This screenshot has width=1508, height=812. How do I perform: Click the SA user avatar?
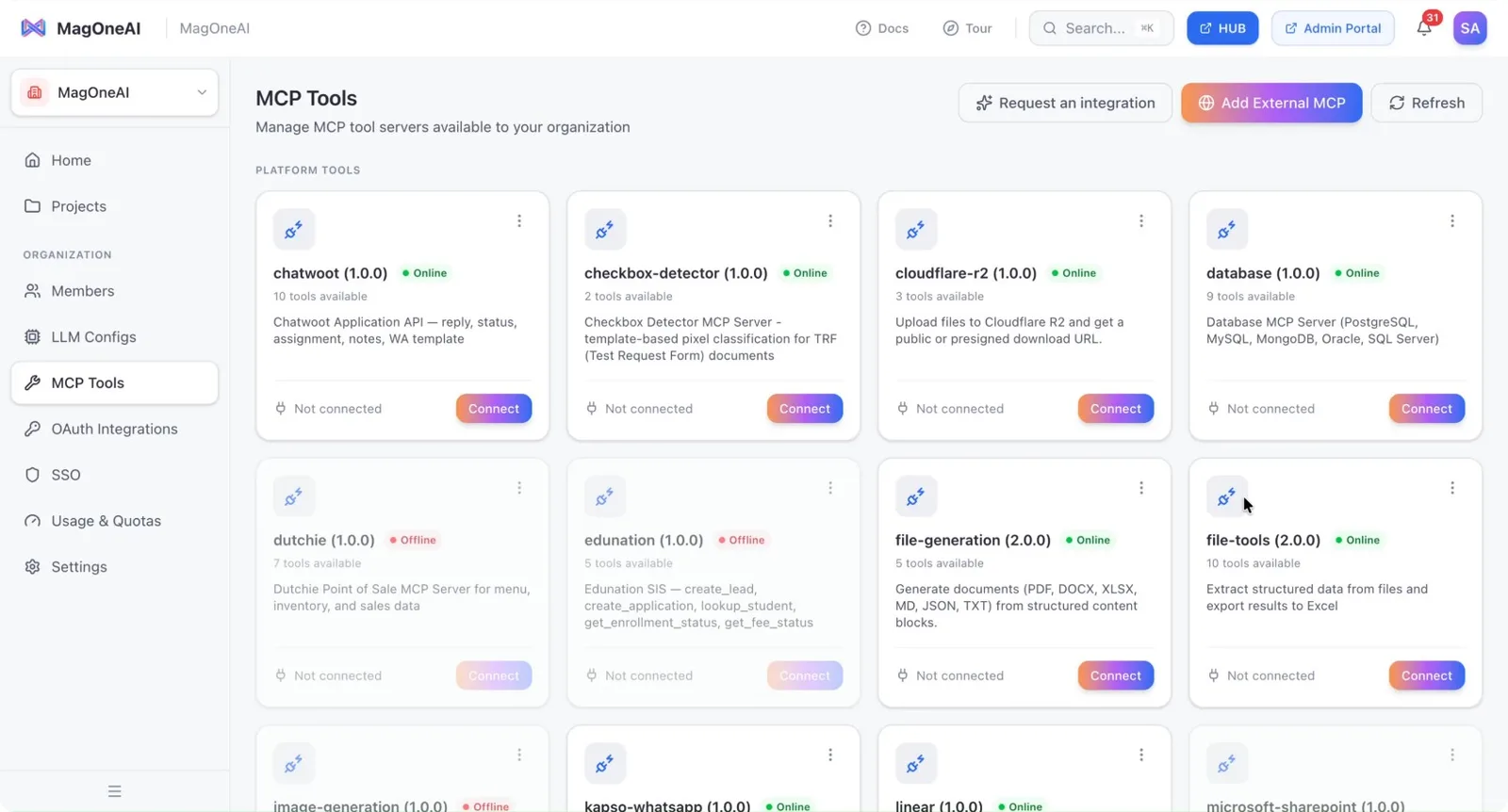point(1470,28)
